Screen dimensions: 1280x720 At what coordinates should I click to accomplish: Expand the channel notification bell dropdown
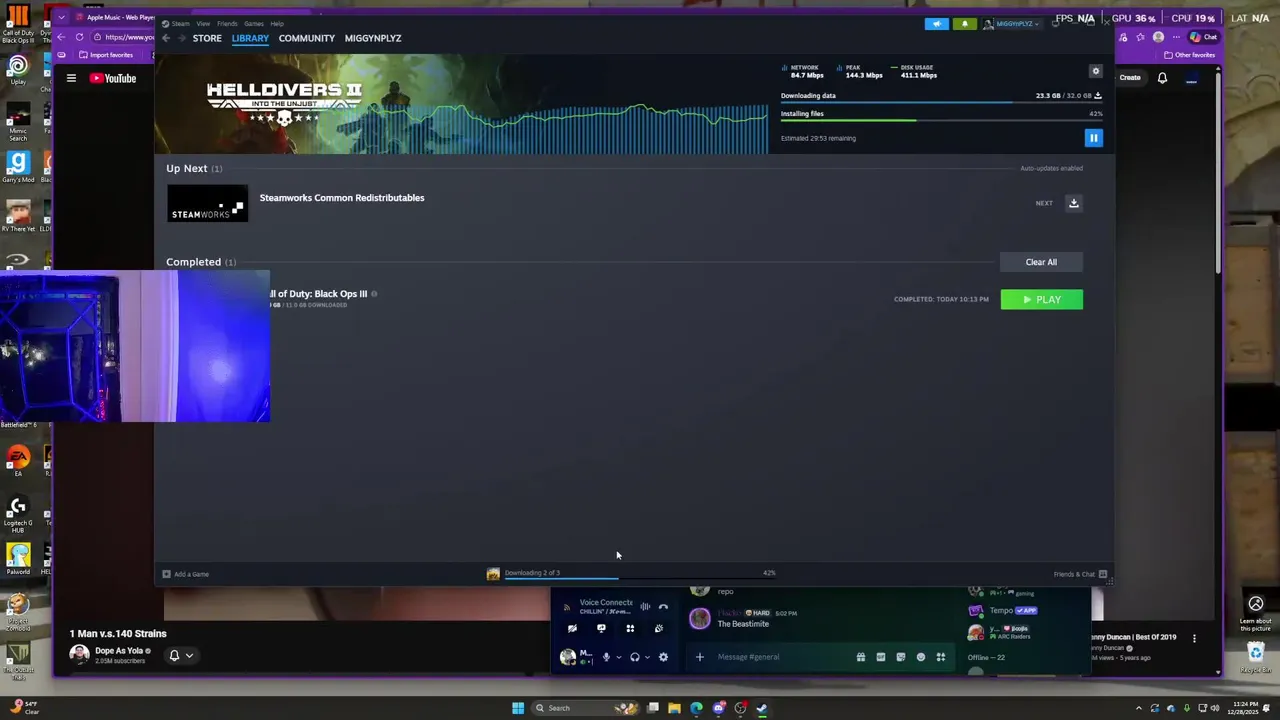[181, 656]
